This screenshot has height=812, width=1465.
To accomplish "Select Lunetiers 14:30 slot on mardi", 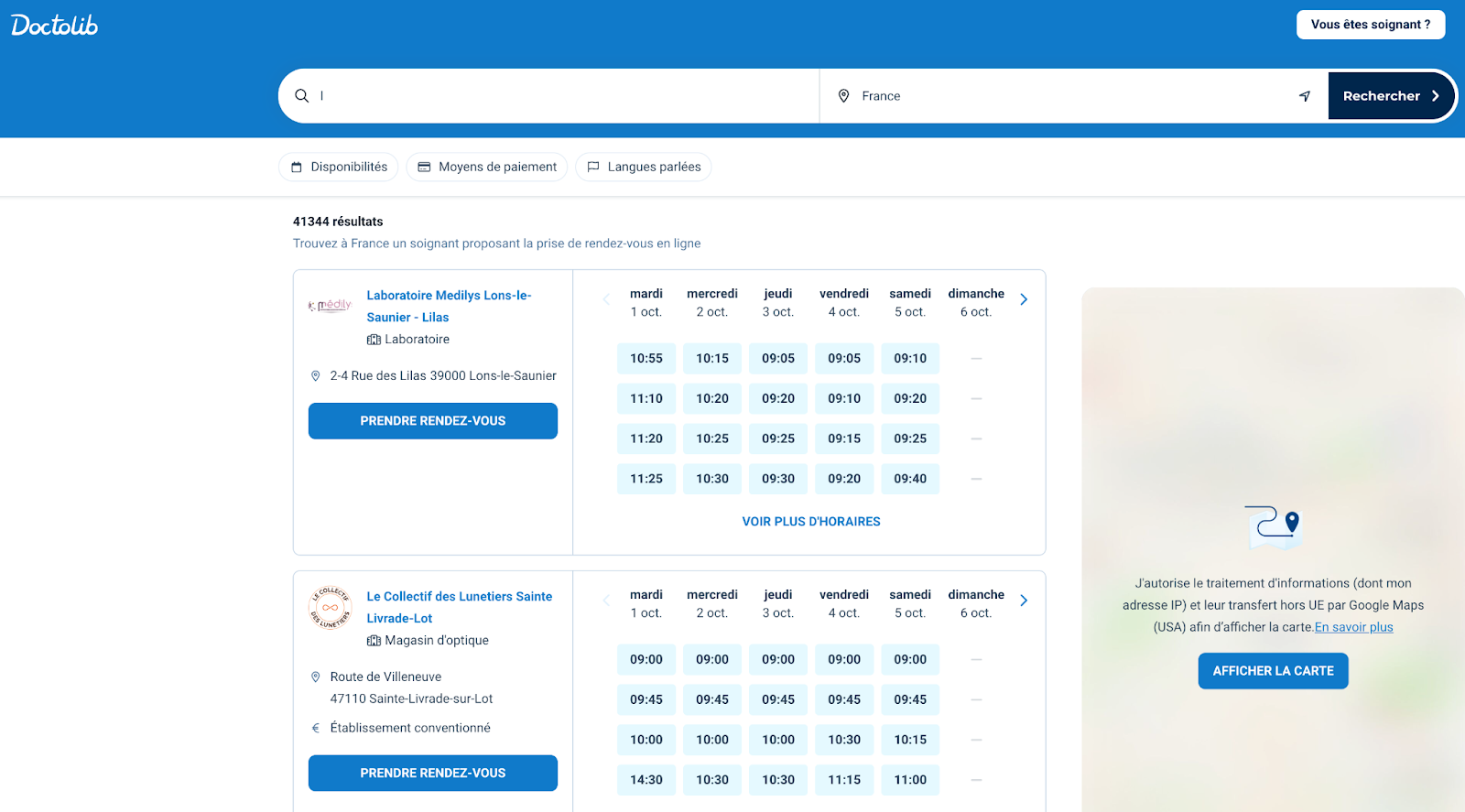I will 646,780.
